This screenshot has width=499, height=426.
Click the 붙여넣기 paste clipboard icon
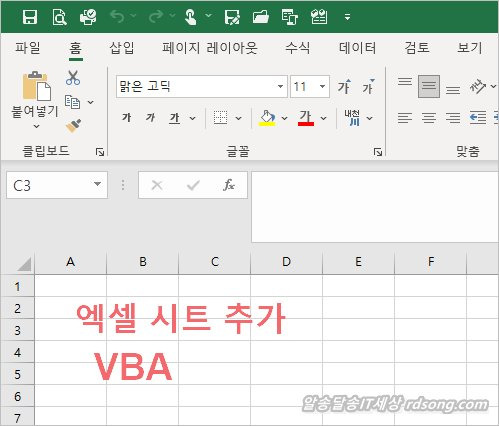click(x=37, y=86)
